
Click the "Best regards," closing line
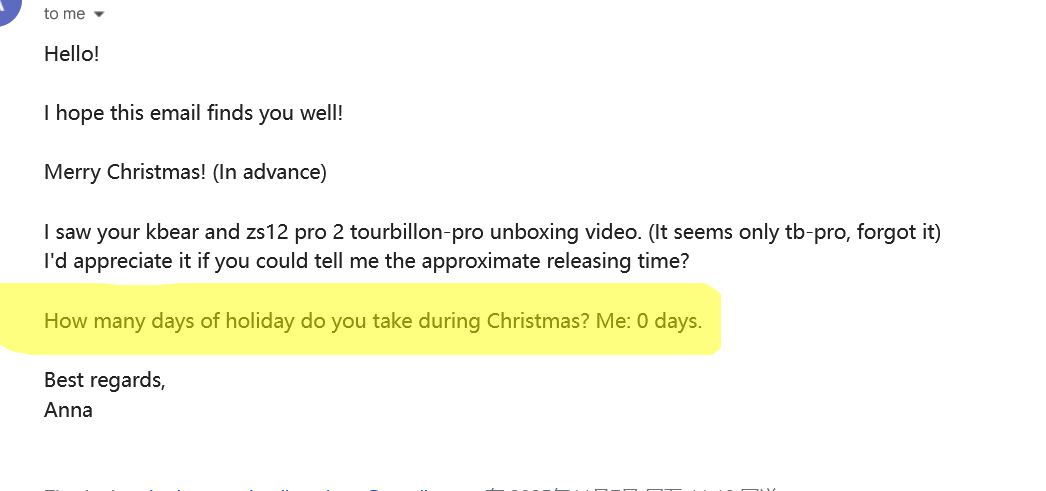[105, 380]
